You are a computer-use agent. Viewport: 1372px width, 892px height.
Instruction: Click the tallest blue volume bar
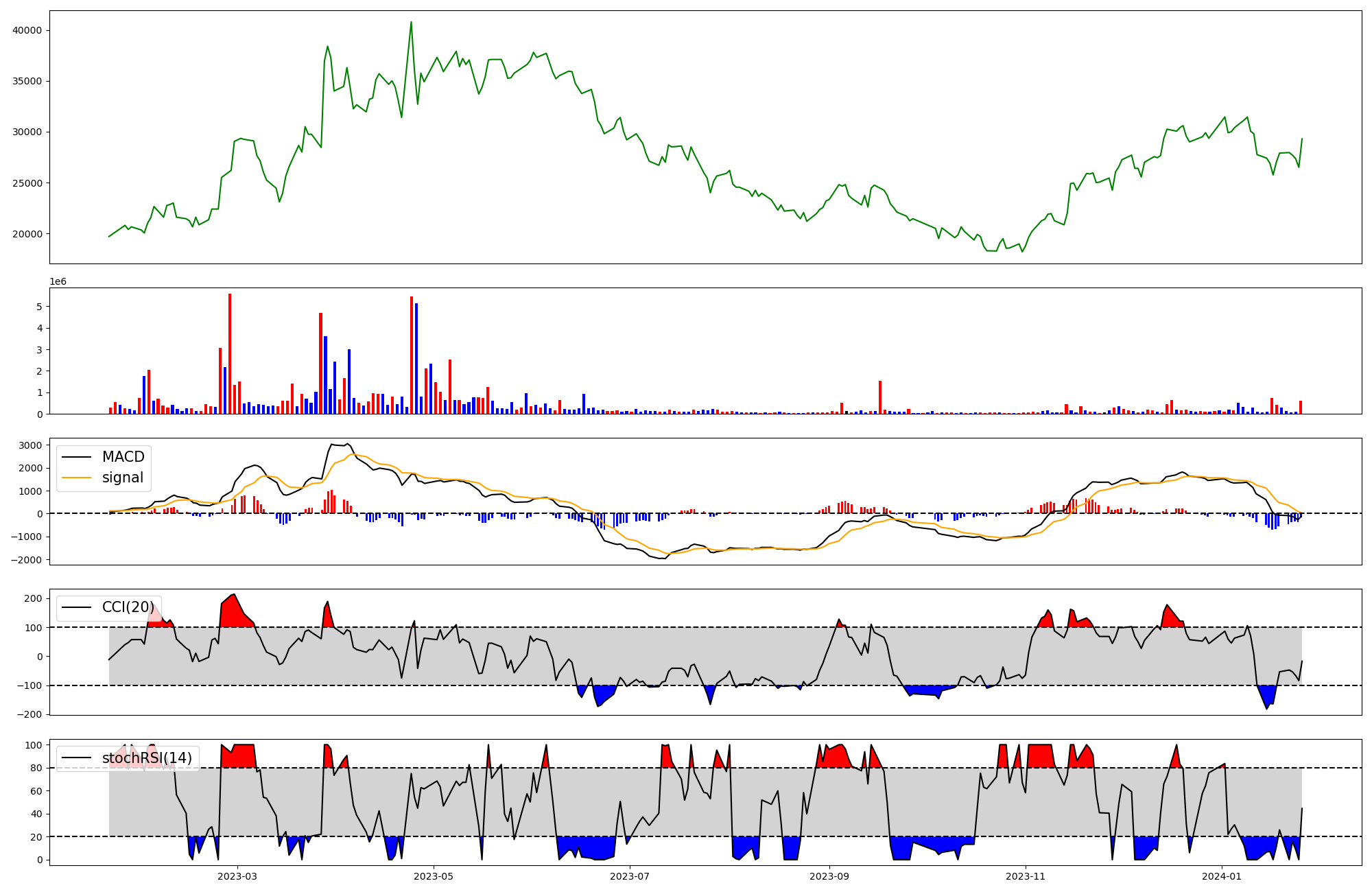[x=416, y=358]
